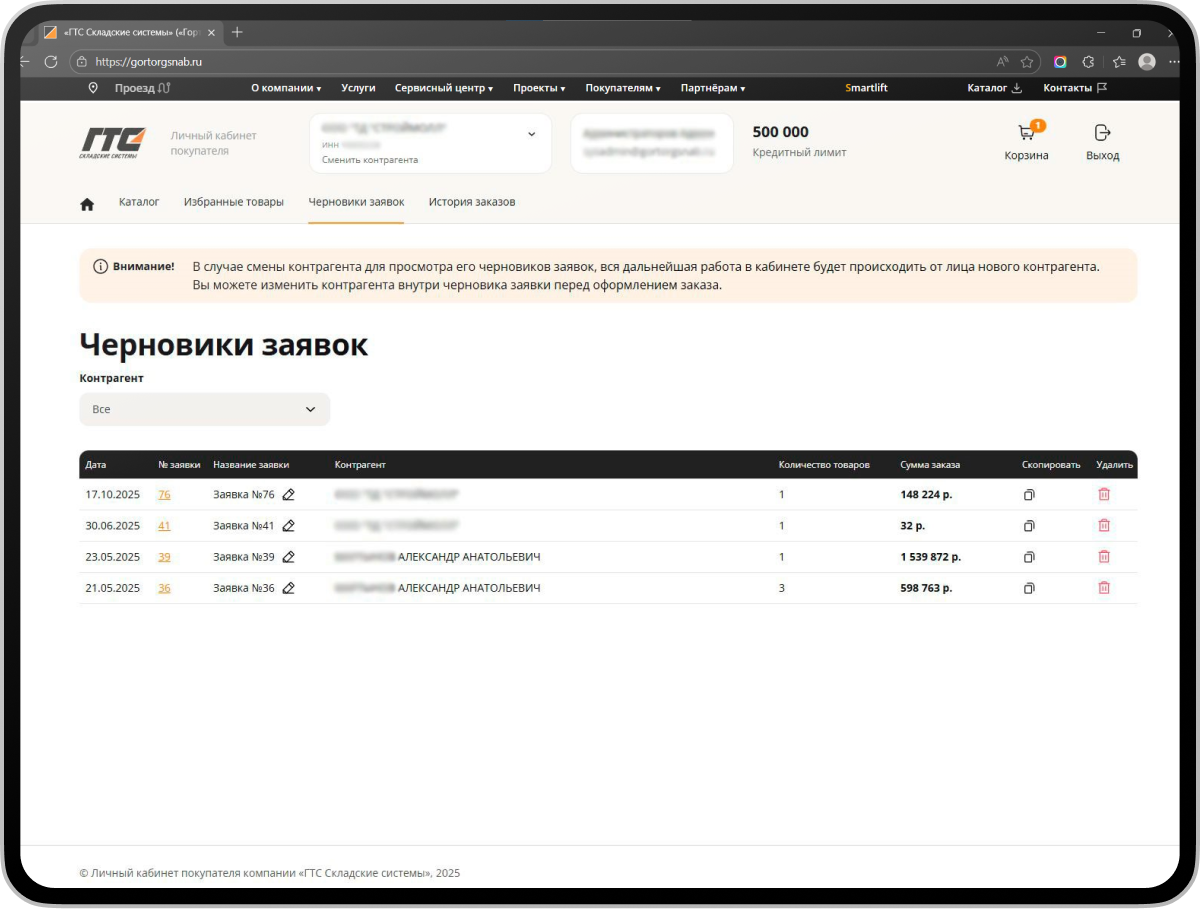Refresh the browser page
This screenshot has width=1200, height=909.
pos(51,62)
